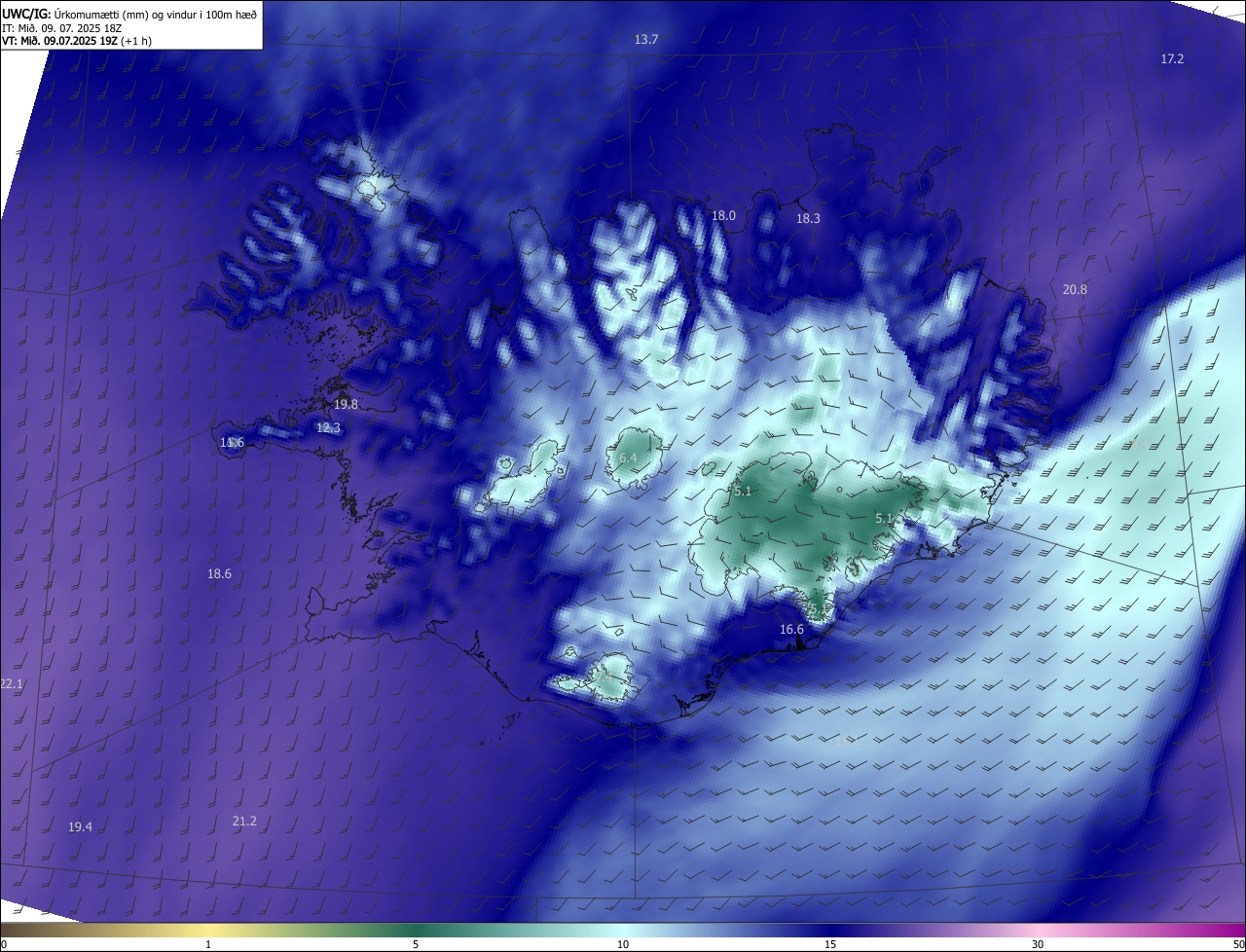The height and width of the screenshot is (952, 1246).
Task: Click the colorbar tick label '10'
Action: [x=623, y=945]
